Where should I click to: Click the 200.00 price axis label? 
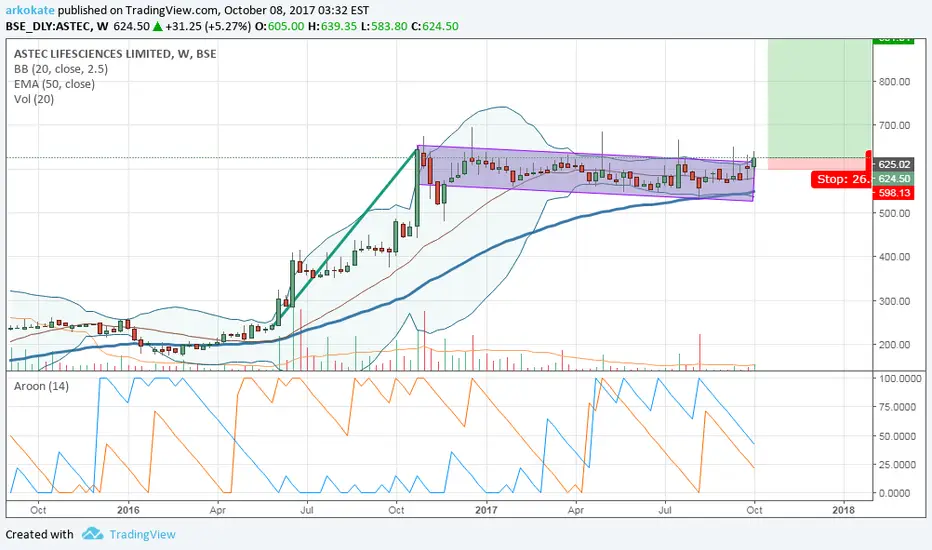(895, 344)
